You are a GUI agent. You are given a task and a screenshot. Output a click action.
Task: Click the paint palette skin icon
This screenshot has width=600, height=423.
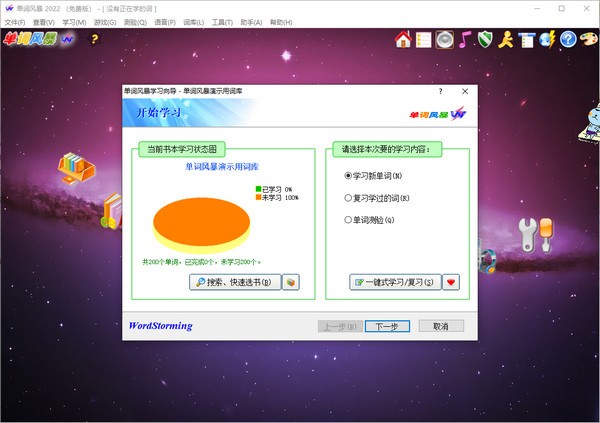coord(588,39)
